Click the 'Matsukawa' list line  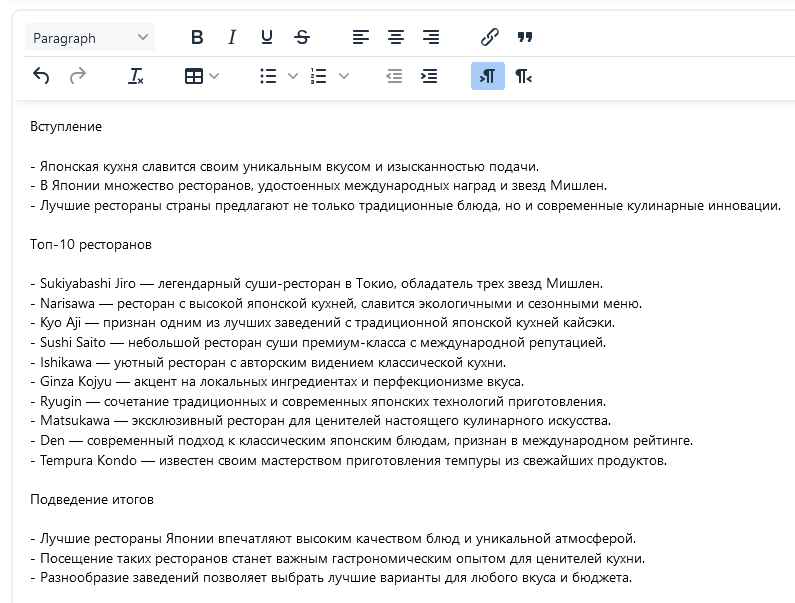coord(320,420)
